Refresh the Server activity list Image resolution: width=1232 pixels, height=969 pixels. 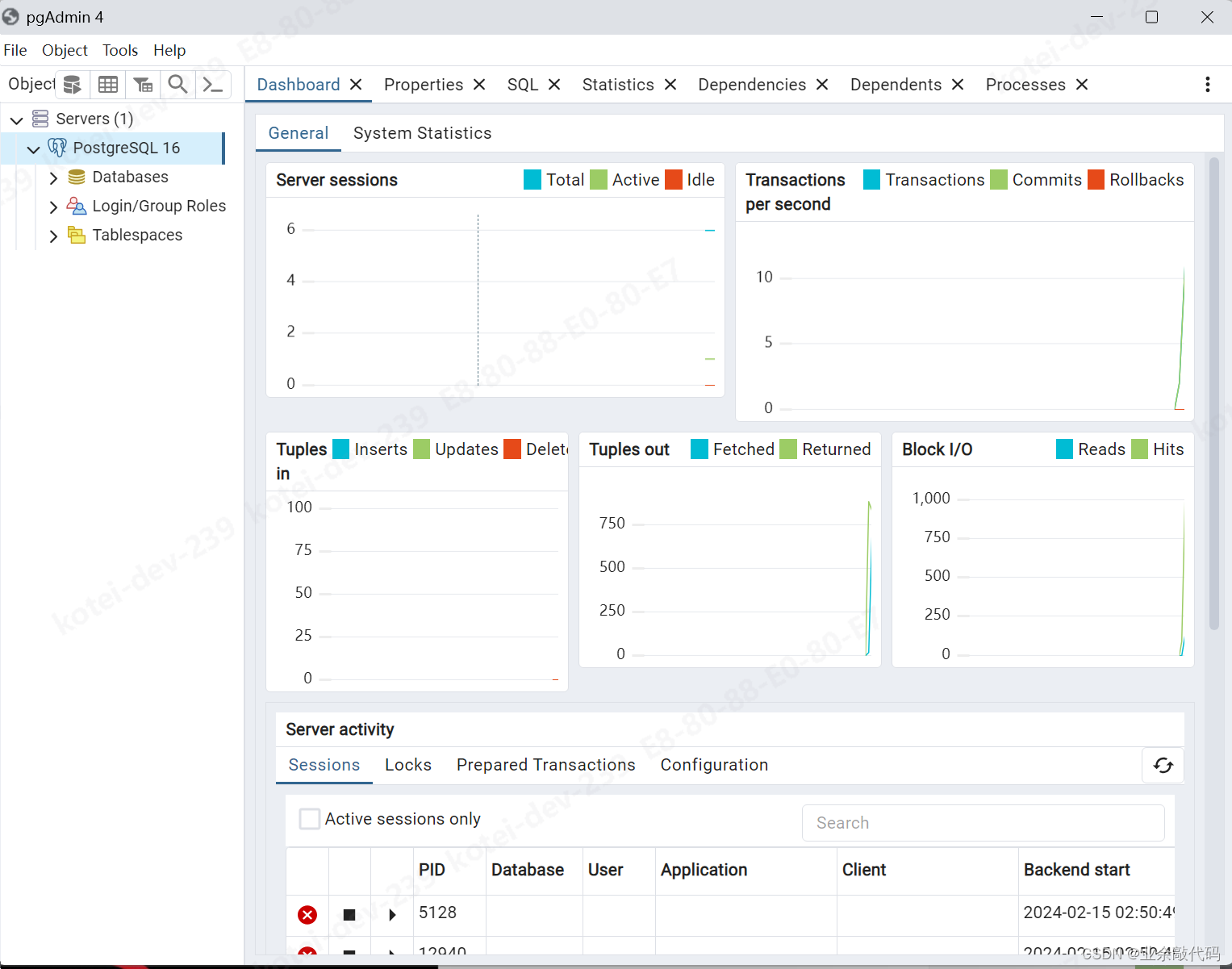[1163, 765]
